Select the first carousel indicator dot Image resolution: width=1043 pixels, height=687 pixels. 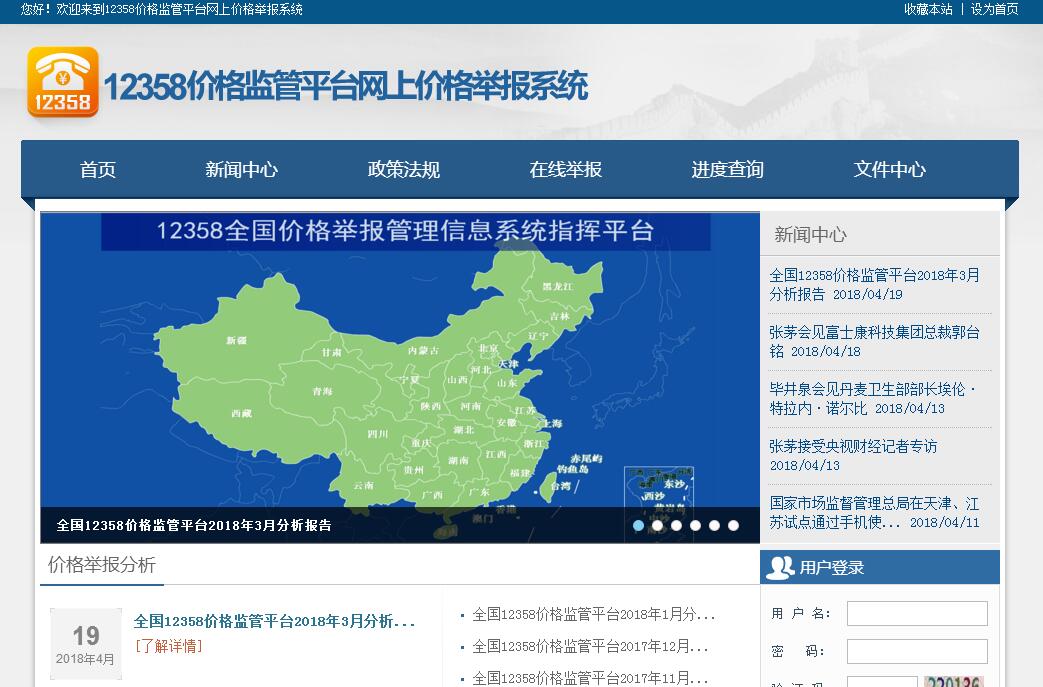pyautogui.click(x=638, y=525)
